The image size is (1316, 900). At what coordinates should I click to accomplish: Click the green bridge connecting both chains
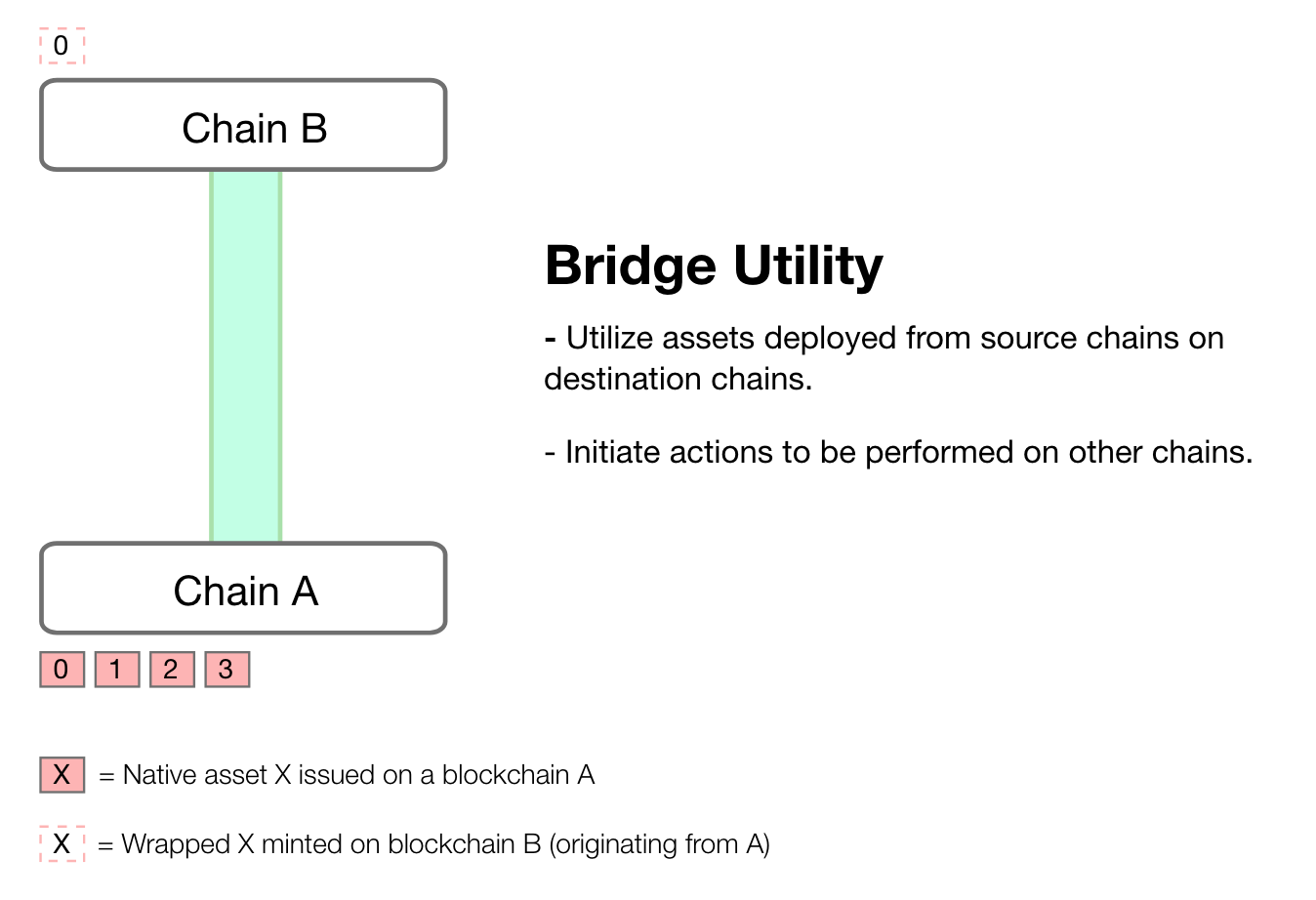pos(246,356)
